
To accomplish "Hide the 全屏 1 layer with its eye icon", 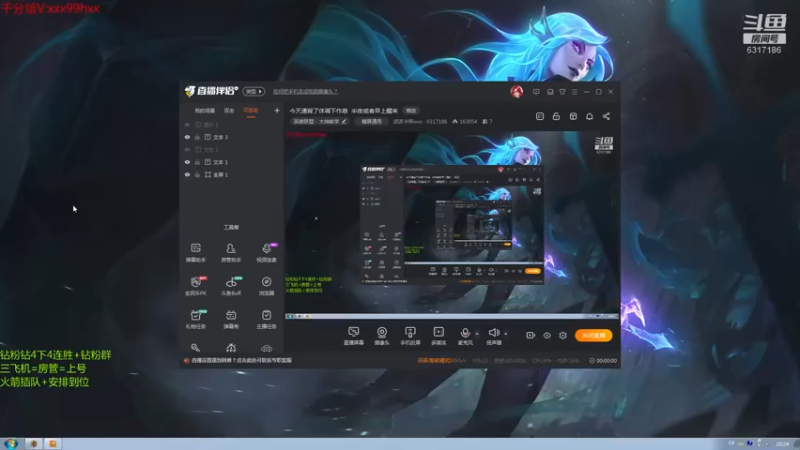I will click(187, 174).
